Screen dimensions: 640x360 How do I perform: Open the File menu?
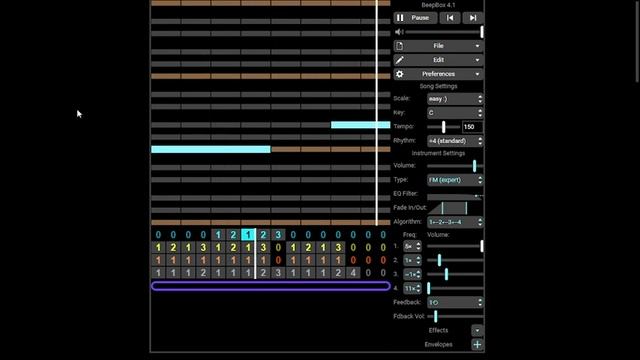click(438, 46)
